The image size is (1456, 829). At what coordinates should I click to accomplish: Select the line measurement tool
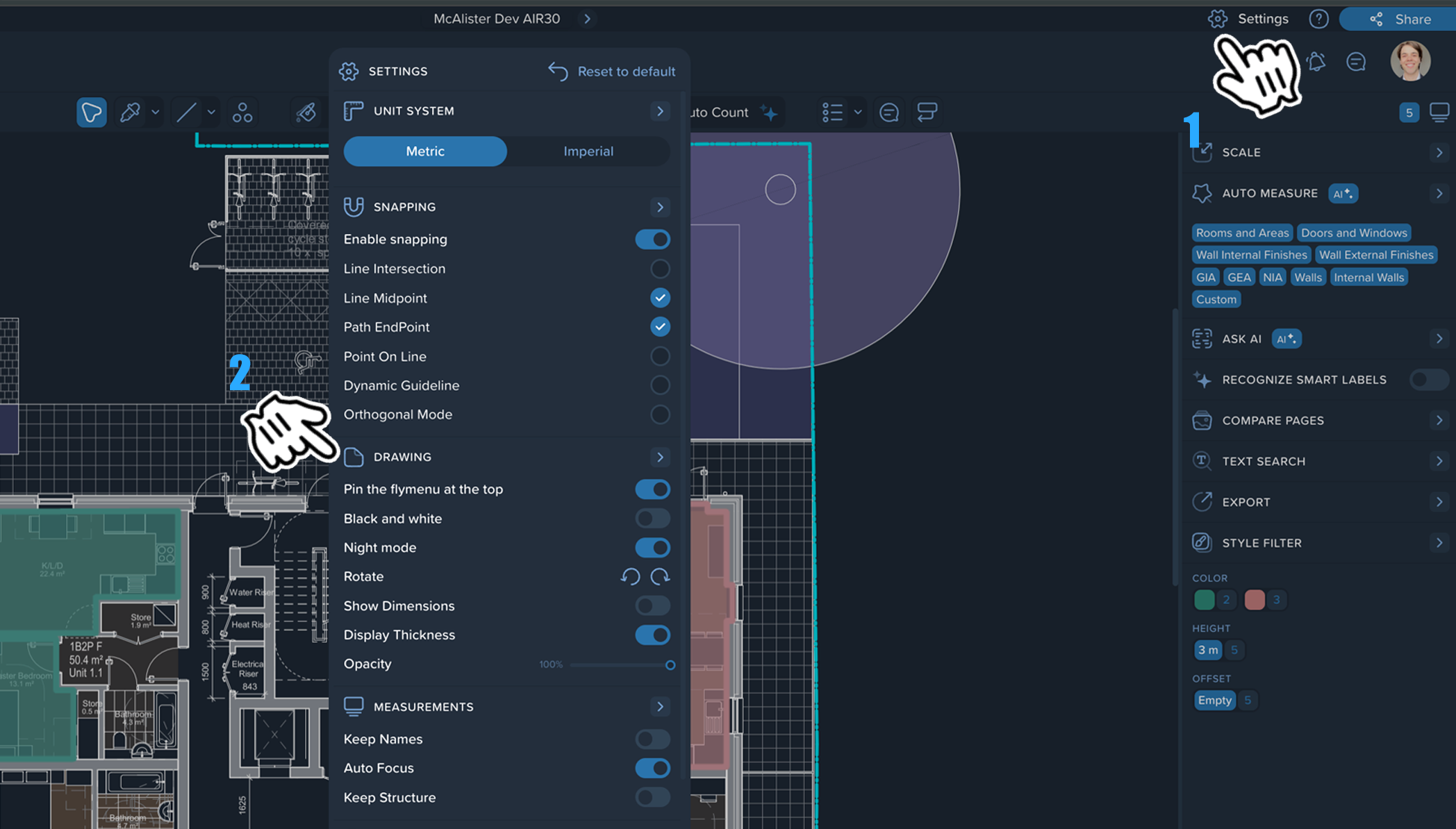click(x=185, y=112)
